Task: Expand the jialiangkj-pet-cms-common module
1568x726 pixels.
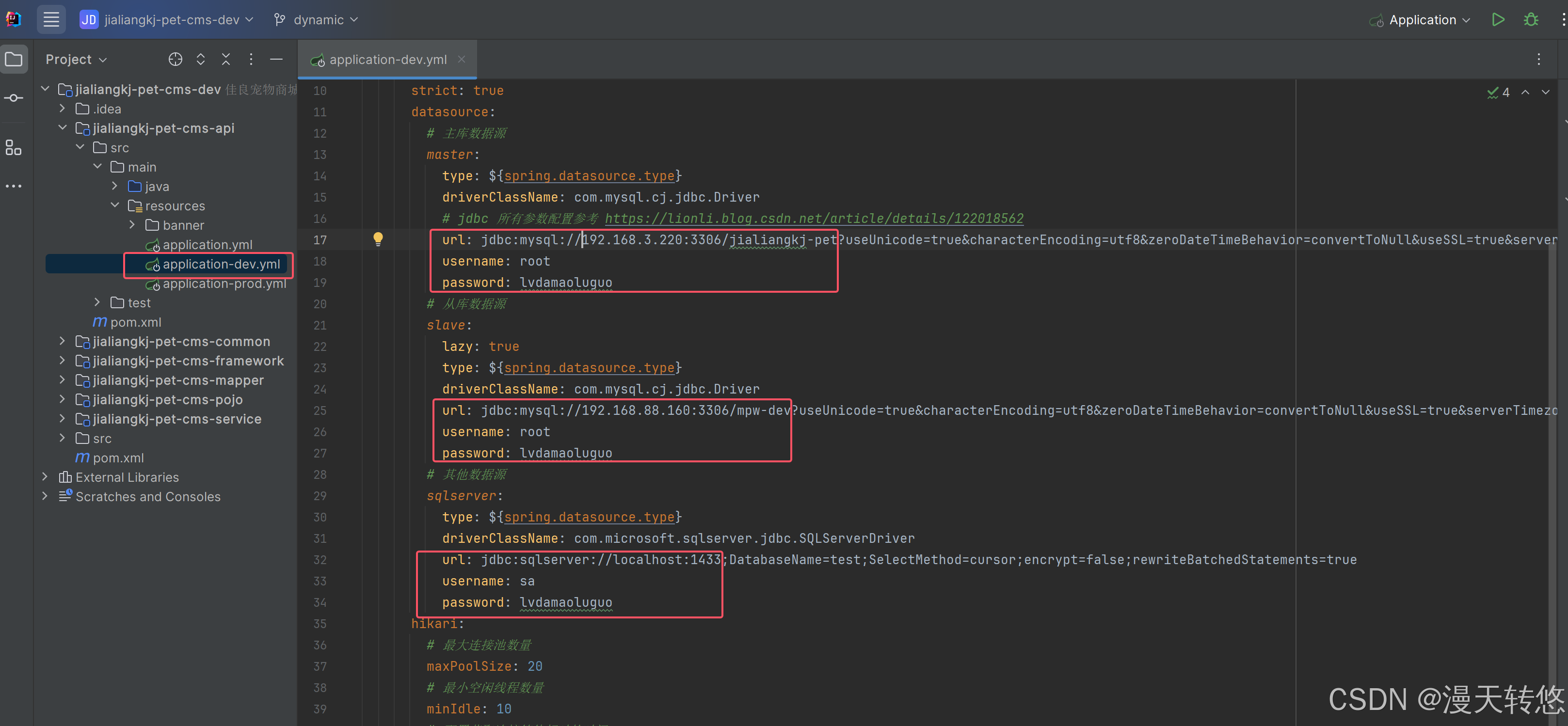Action: point(62,341)
